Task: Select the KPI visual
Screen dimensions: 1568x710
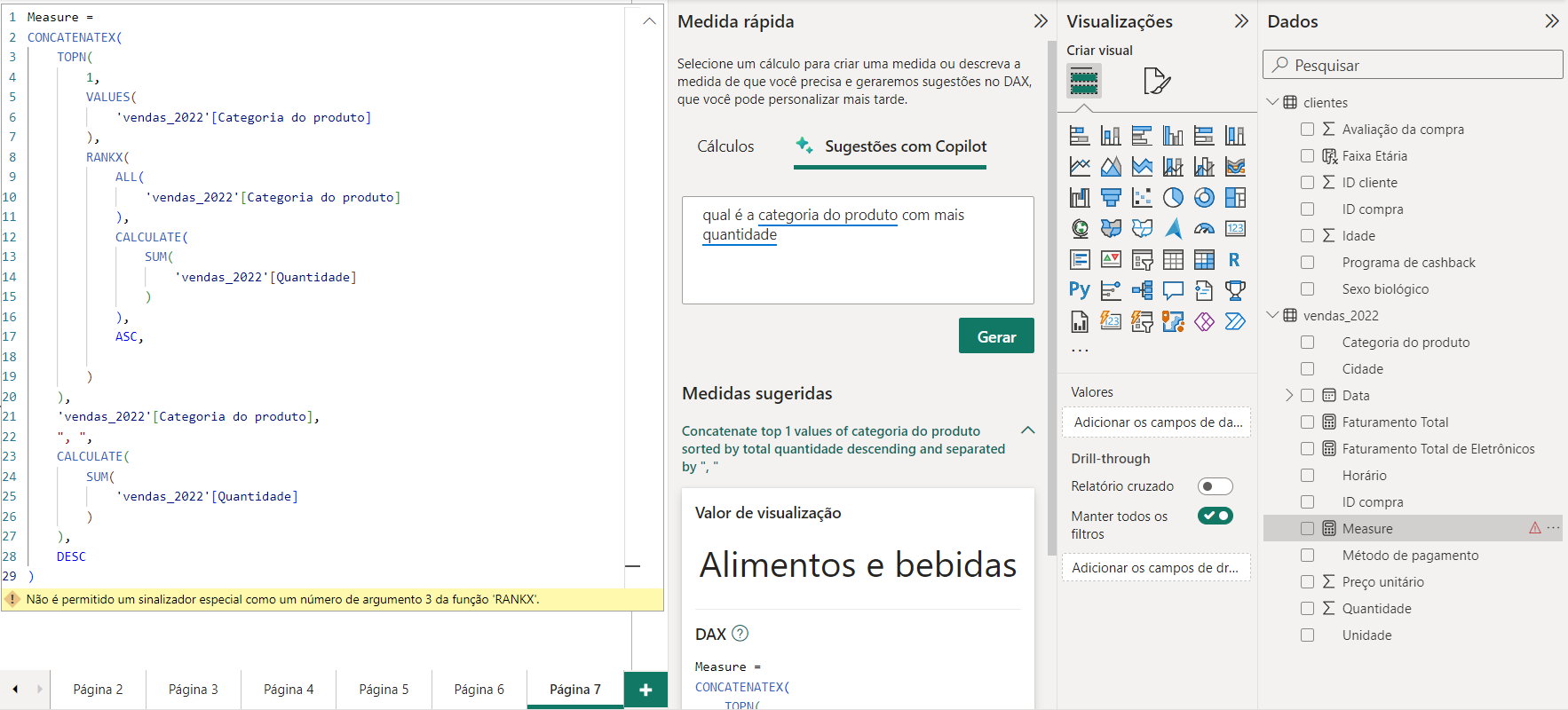Action: 1111,260
